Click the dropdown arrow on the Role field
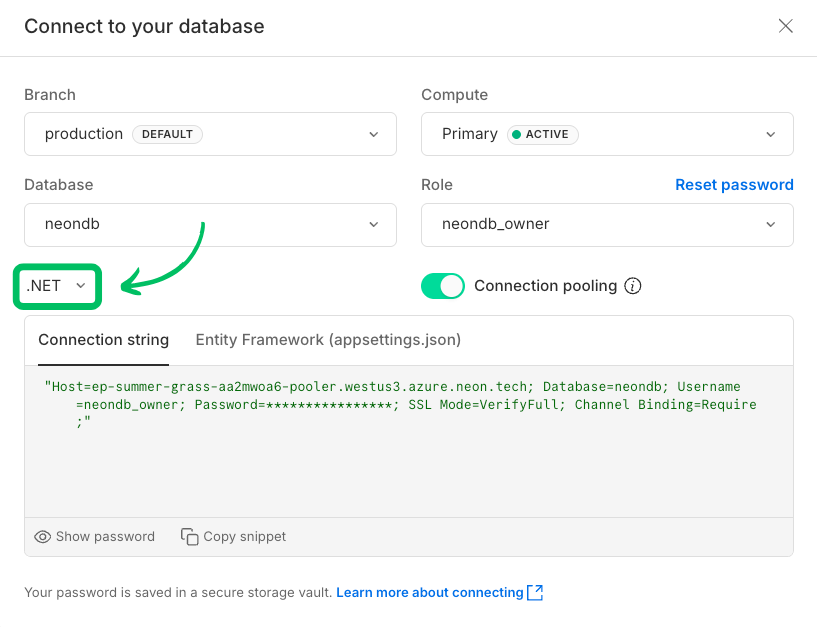Viewport: 817px width, 627px height. (771, 225)
